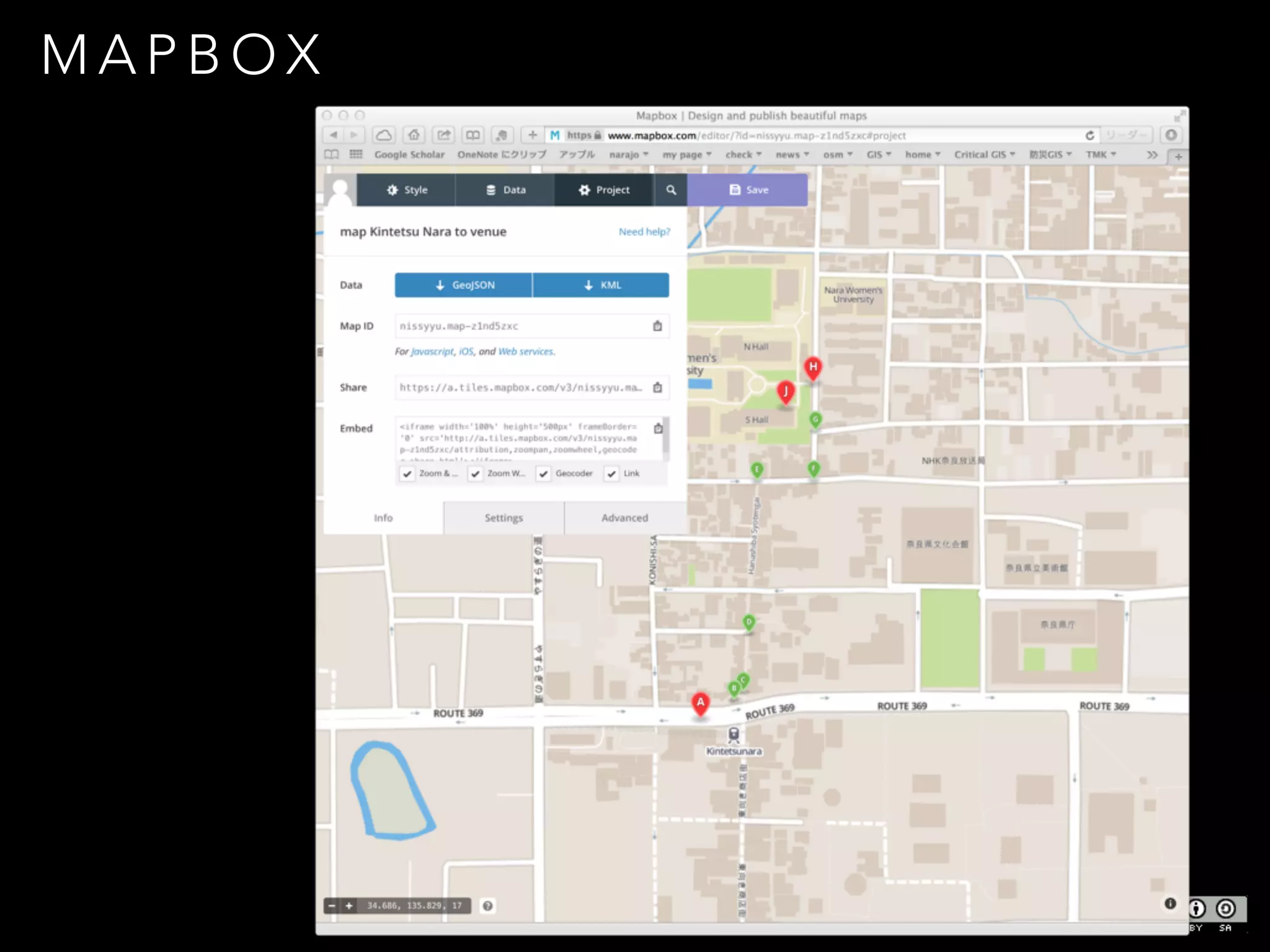Screen dimensions: 1270x952
Task: Click the search magnifier icon in editor toolbar
Action: (x=670, y=190)
